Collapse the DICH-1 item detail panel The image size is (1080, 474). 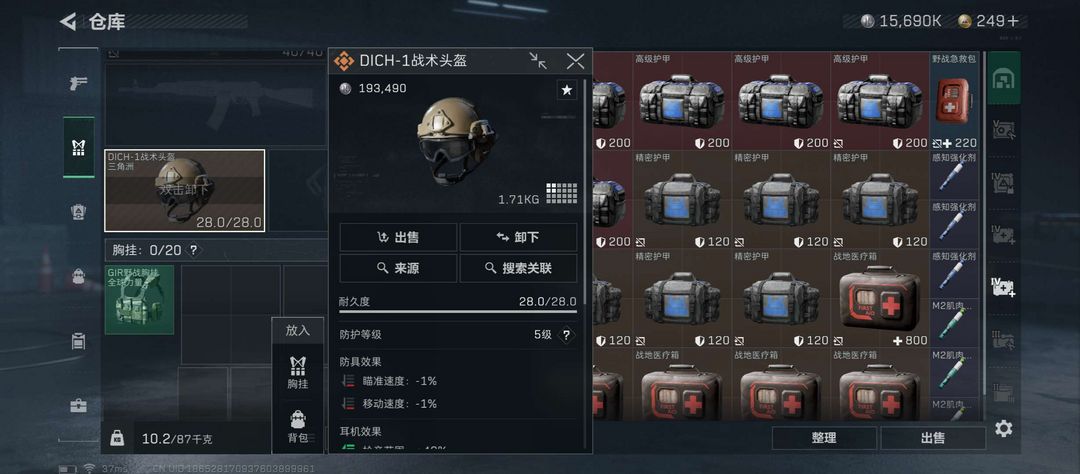pos(538,61)
